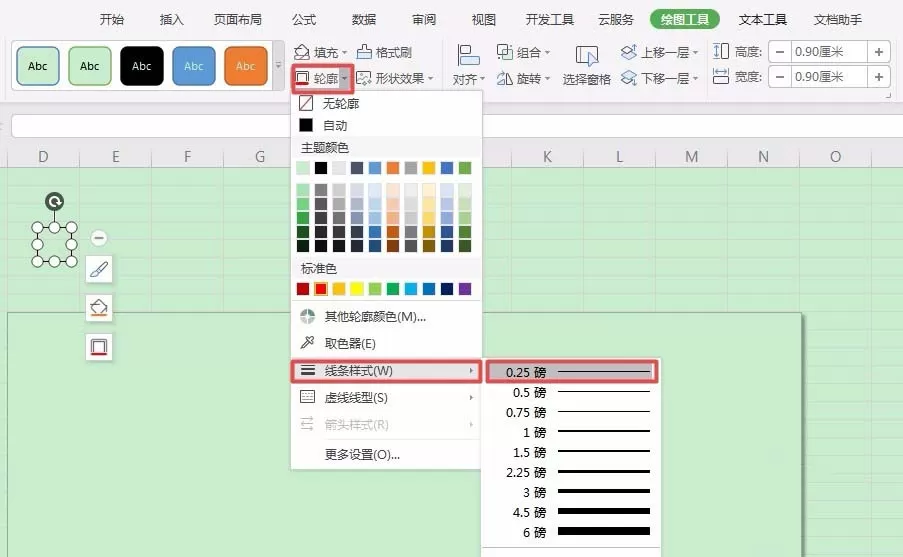Viewport: 903px width, 557px height.
Task: Expand the shape style gallery arrow
Action: click(x=279, y=66)
